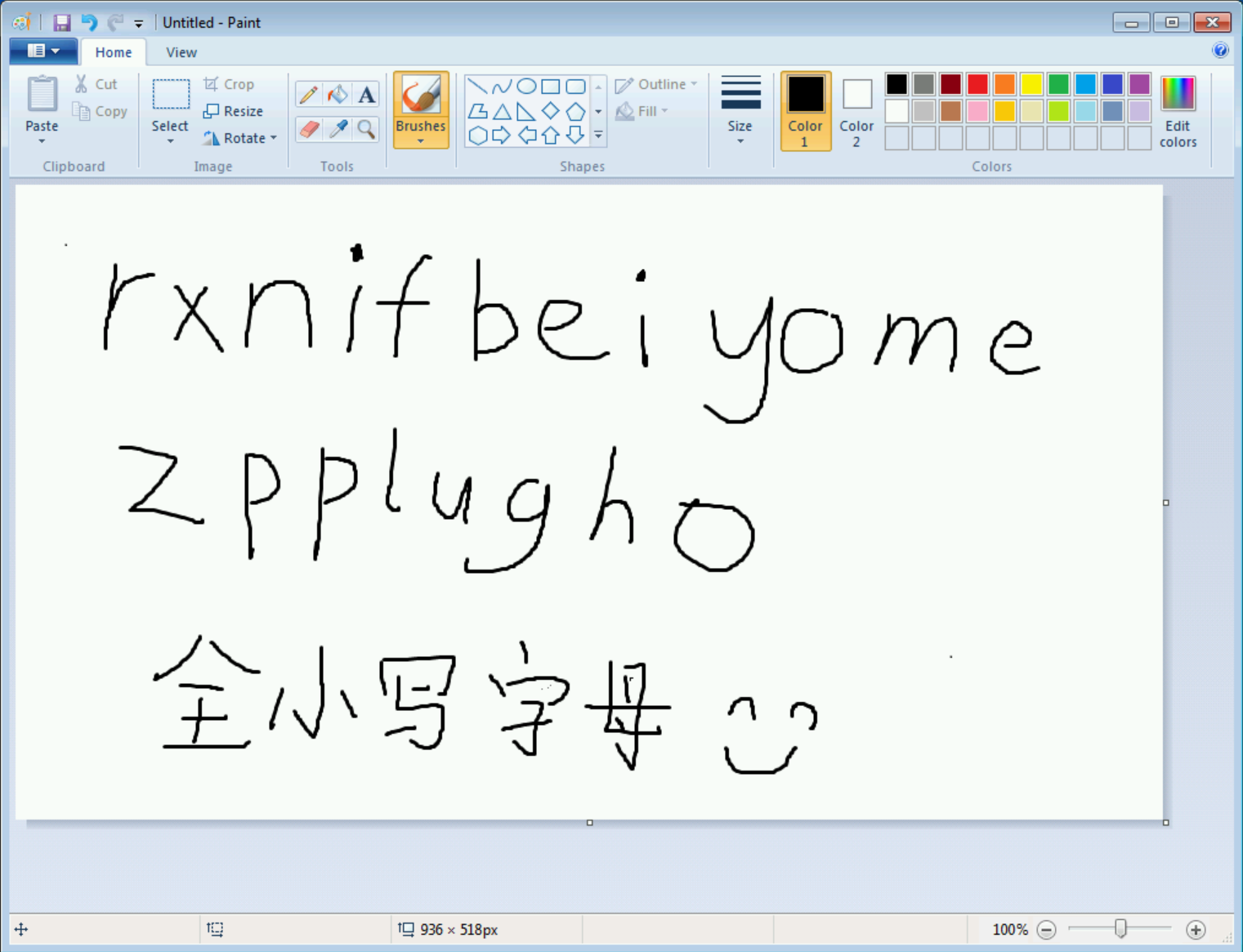The height and width of the screenshot is (952, 1243).
Task: Click Undo in the quick access toolbar
Action: pyautogui.click(x=88, y=22)
